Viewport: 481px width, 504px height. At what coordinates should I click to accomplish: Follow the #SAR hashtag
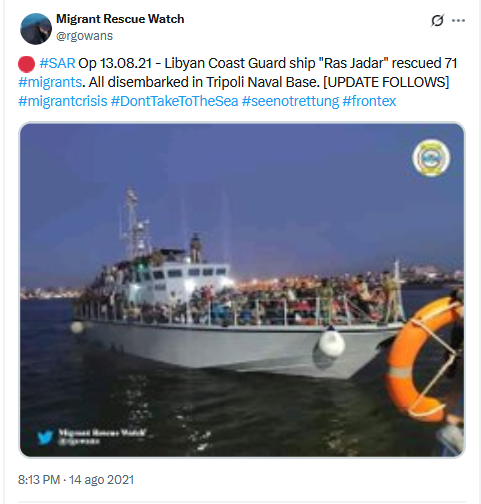(x=57, y=63)
